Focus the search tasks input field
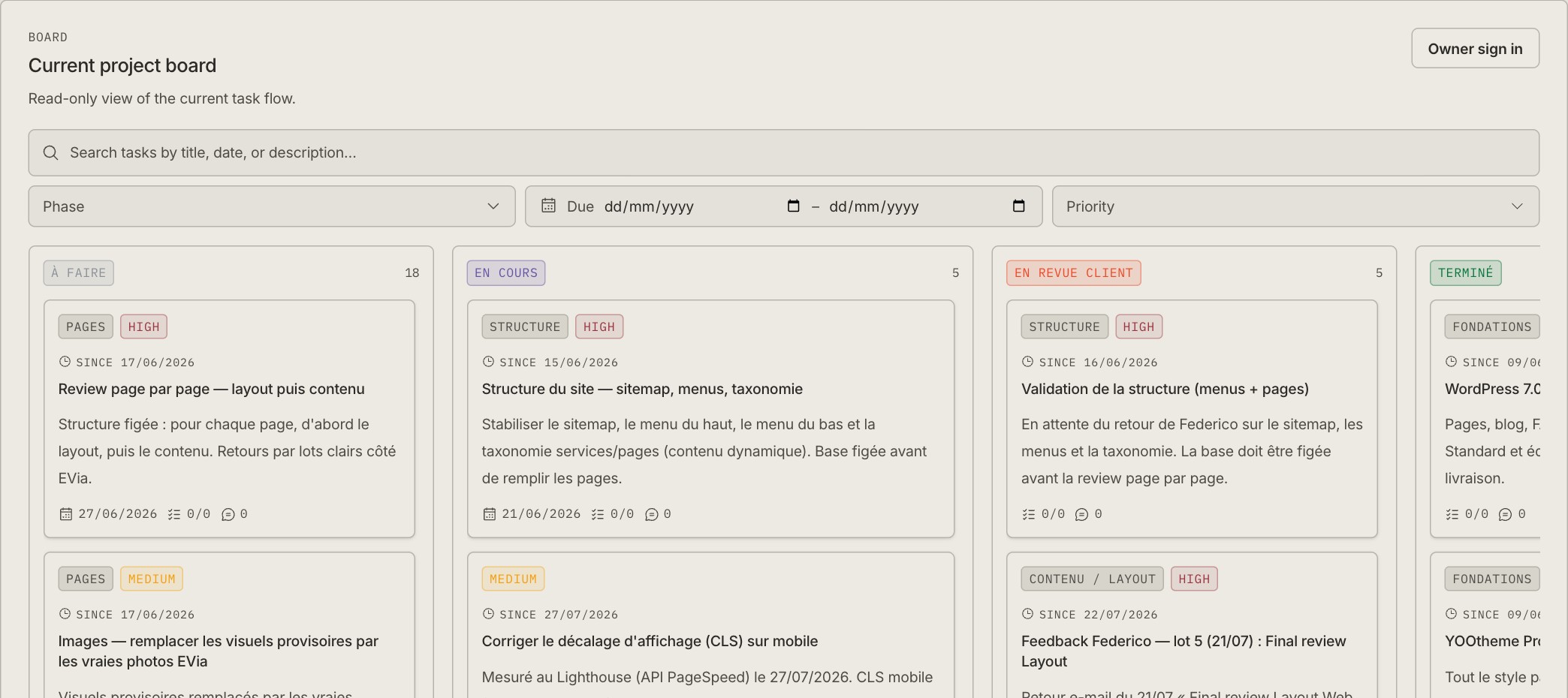 (x=783, y=153)
